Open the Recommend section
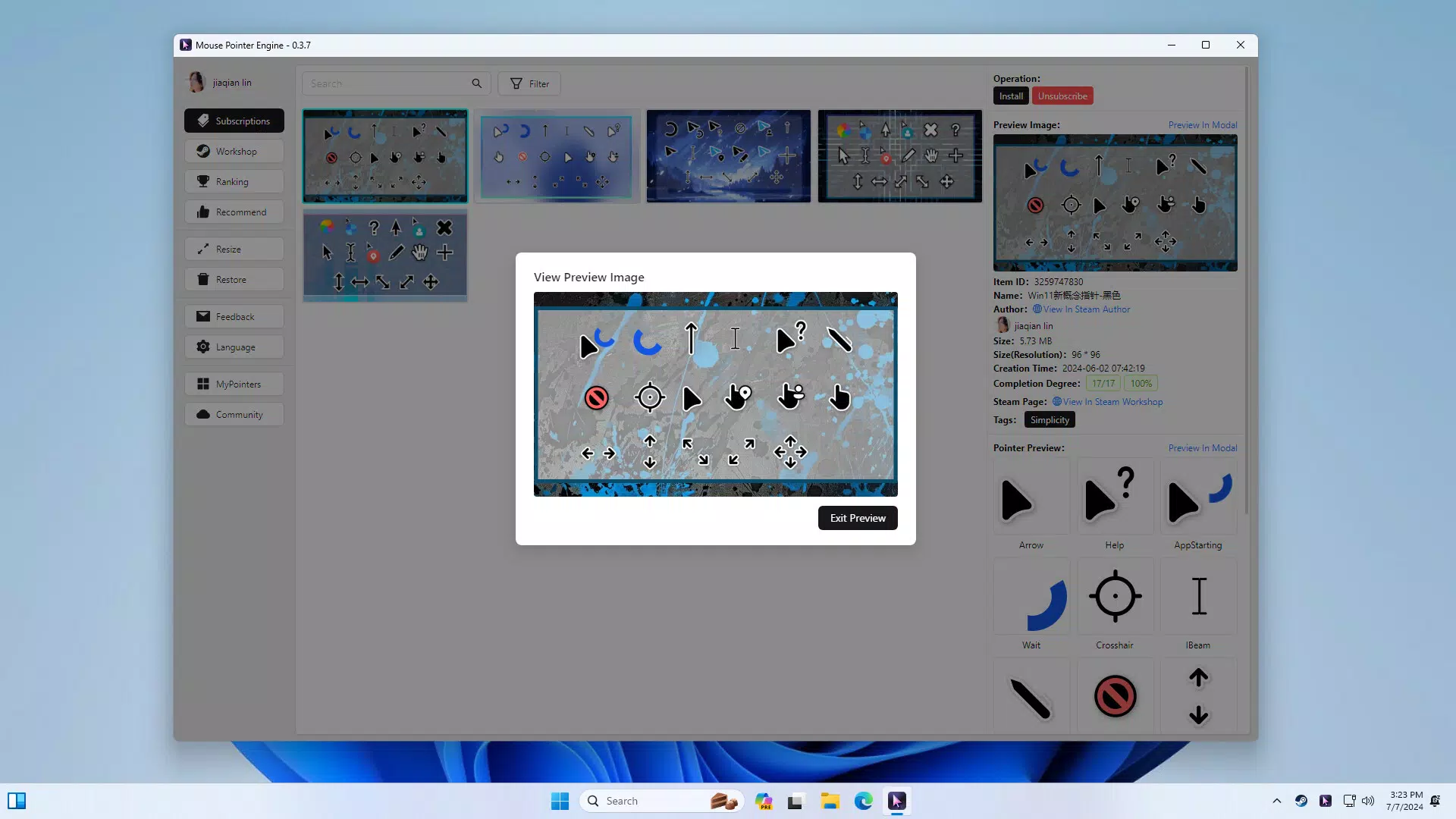Image resolution: width=1456 pixels, height=819 pixels. 234,212
